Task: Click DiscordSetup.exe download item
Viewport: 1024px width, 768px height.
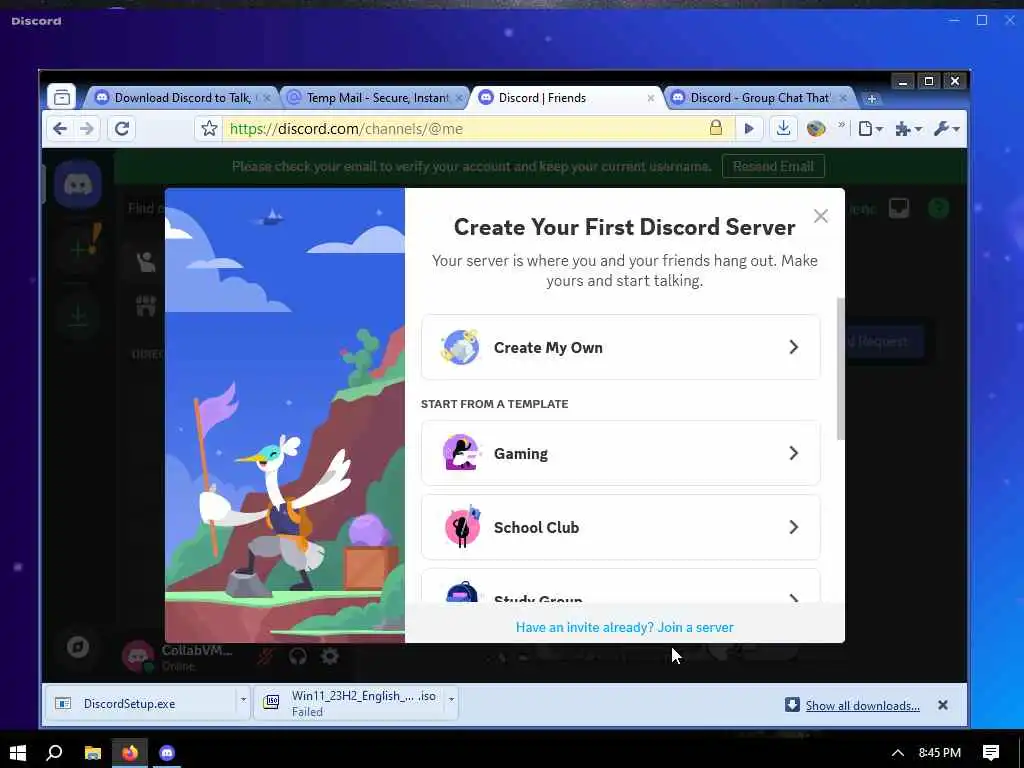Action: (142, 703)
